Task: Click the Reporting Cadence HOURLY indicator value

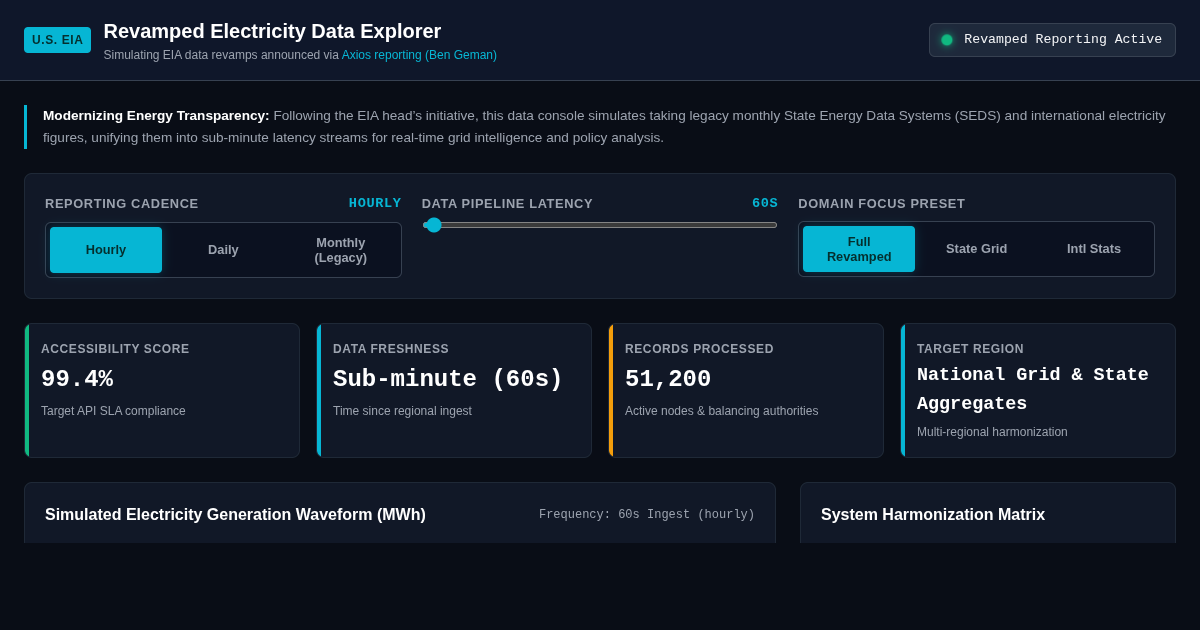Action: [375, 203]
